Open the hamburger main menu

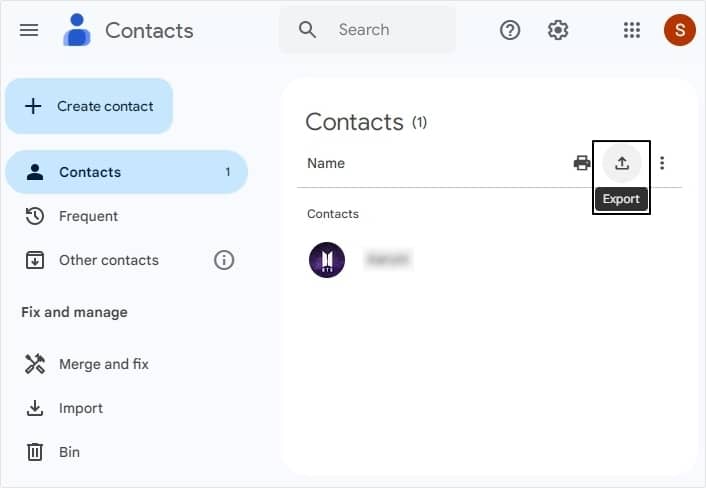[x=29, y=30]
